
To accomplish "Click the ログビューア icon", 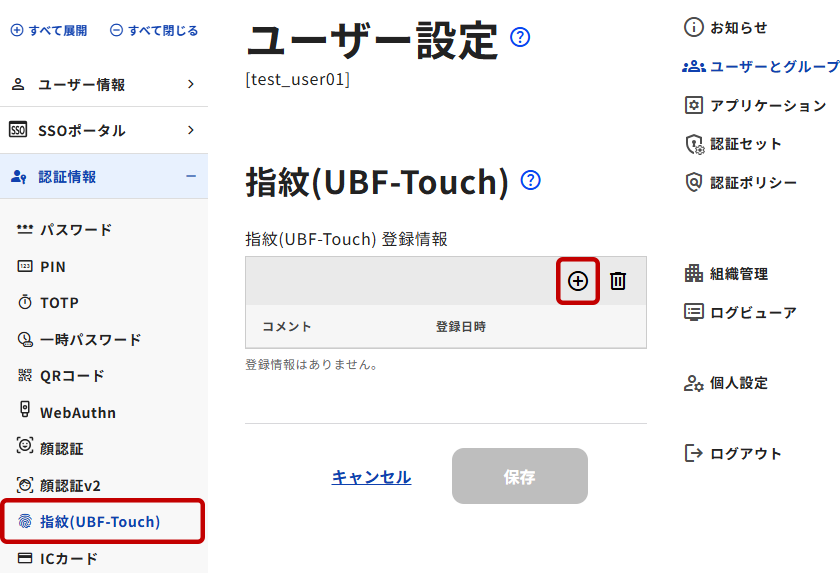I will click(x=693, y=312).
